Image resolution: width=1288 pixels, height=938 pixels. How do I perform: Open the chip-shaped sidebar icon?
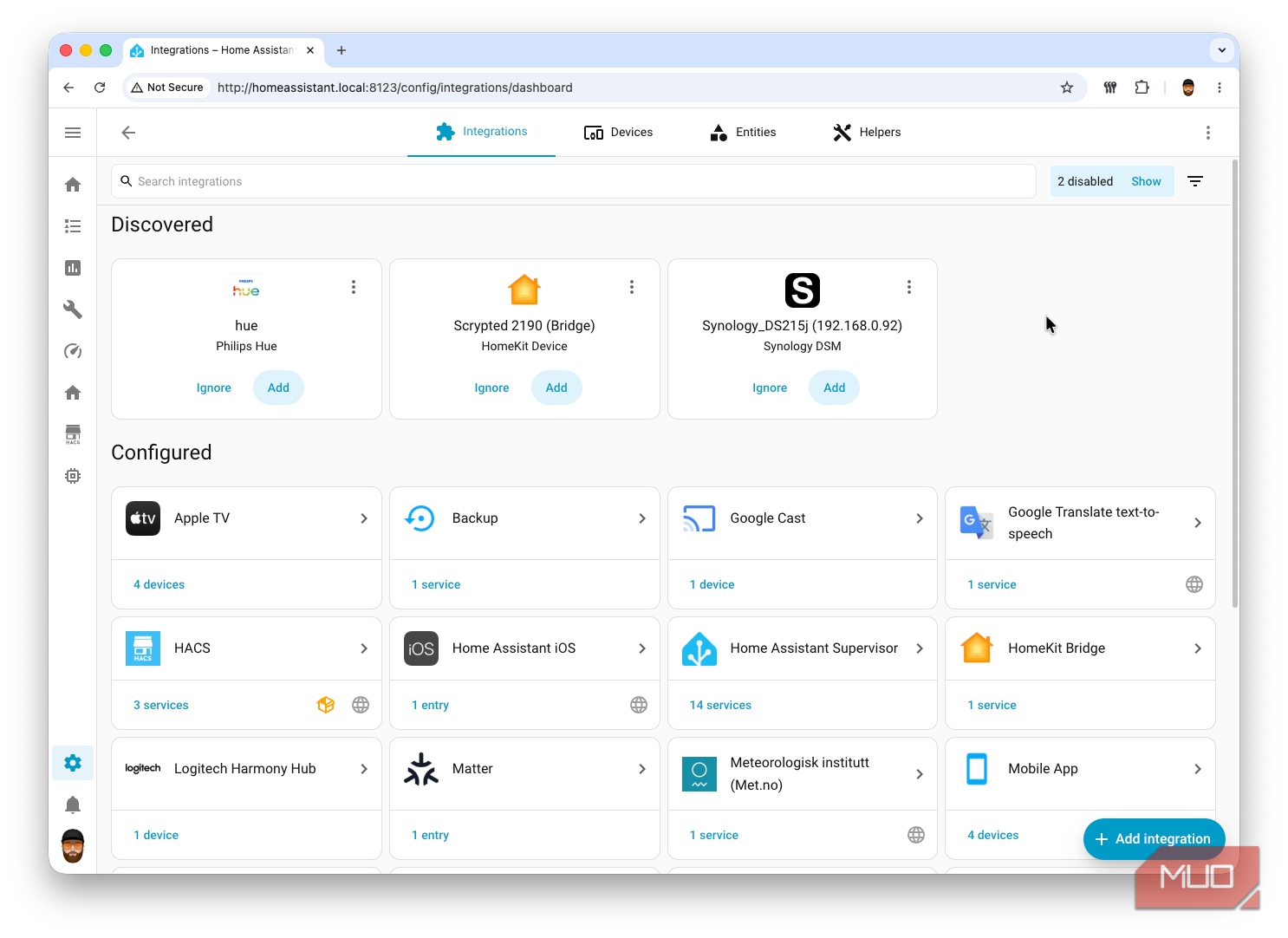[x=73, y=476]
